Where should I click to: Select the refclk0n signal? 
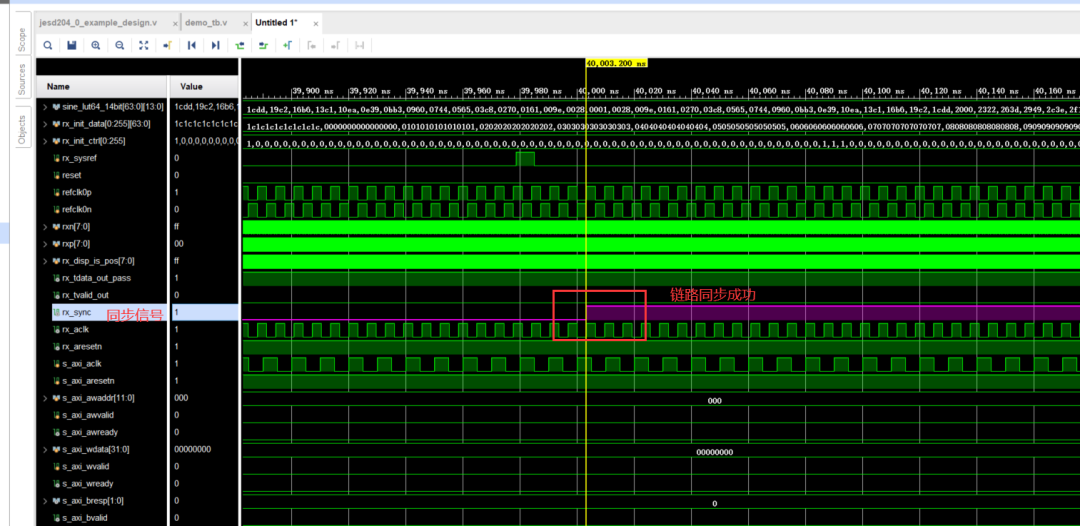click(x=76, y=209)
